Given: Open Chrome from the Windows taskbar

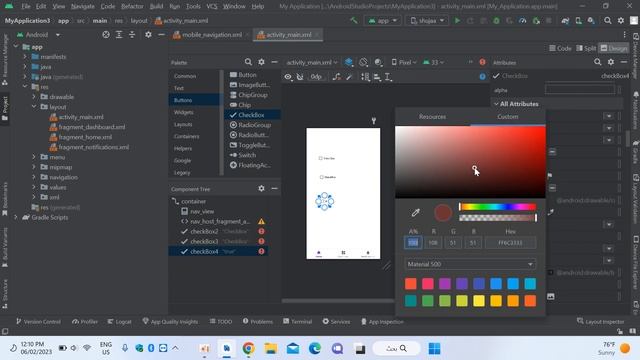Looking at the screenshot, I should pos(249,348).
